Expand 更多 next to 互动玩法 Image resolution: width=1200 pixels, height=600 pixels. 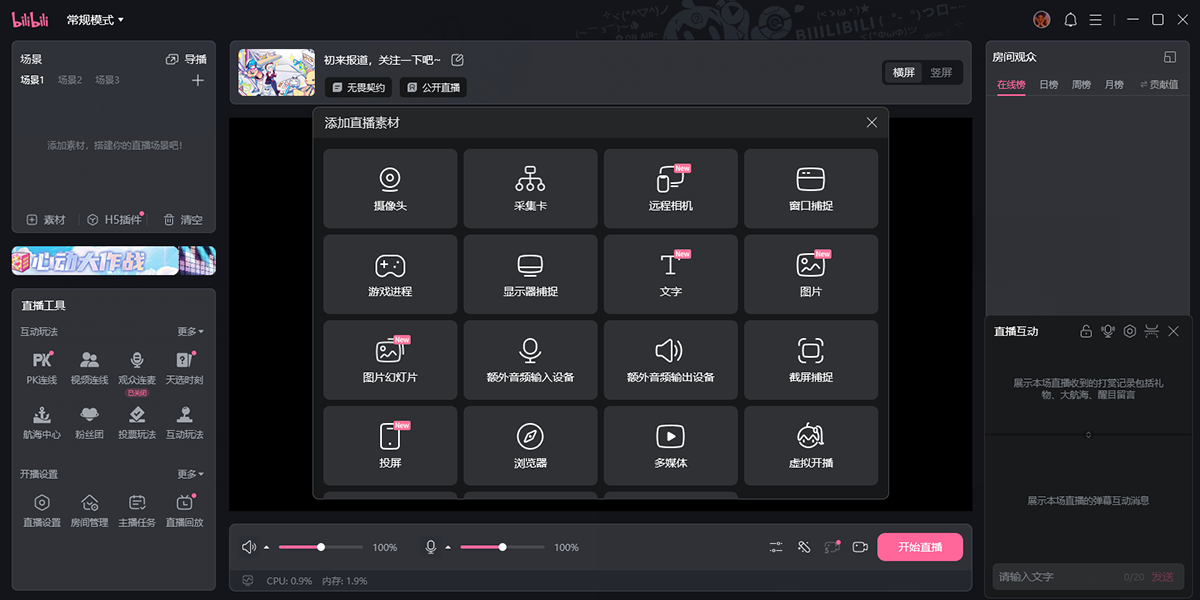pos(191,331)
